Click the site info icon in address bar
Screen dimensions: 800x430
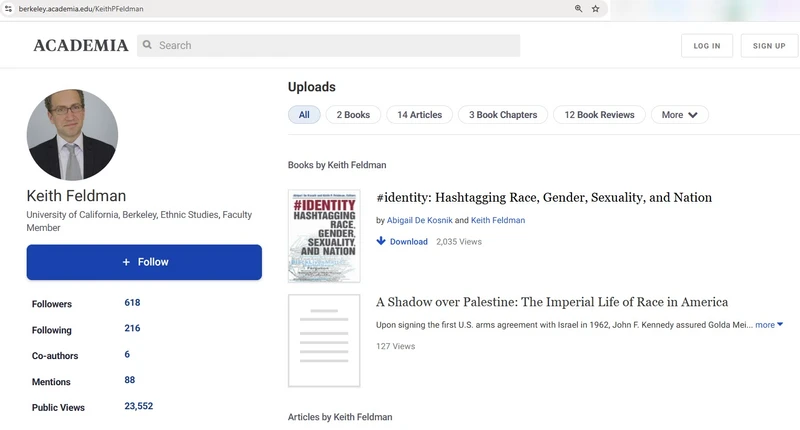[x=8, y=9]
